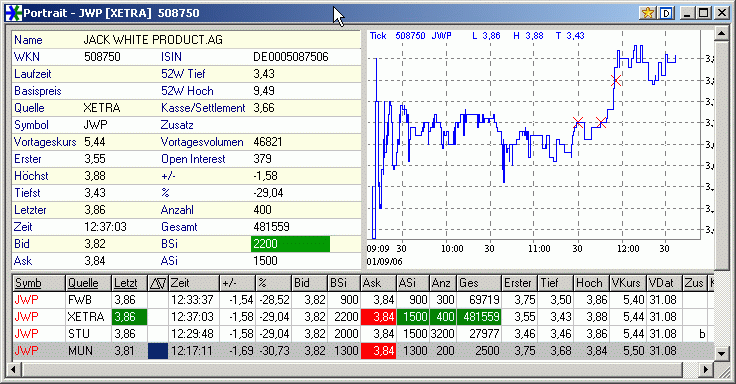Viewport: 736px width, 384px height.
Task: Click the WKN value 508750
Action: pos(102,57)
